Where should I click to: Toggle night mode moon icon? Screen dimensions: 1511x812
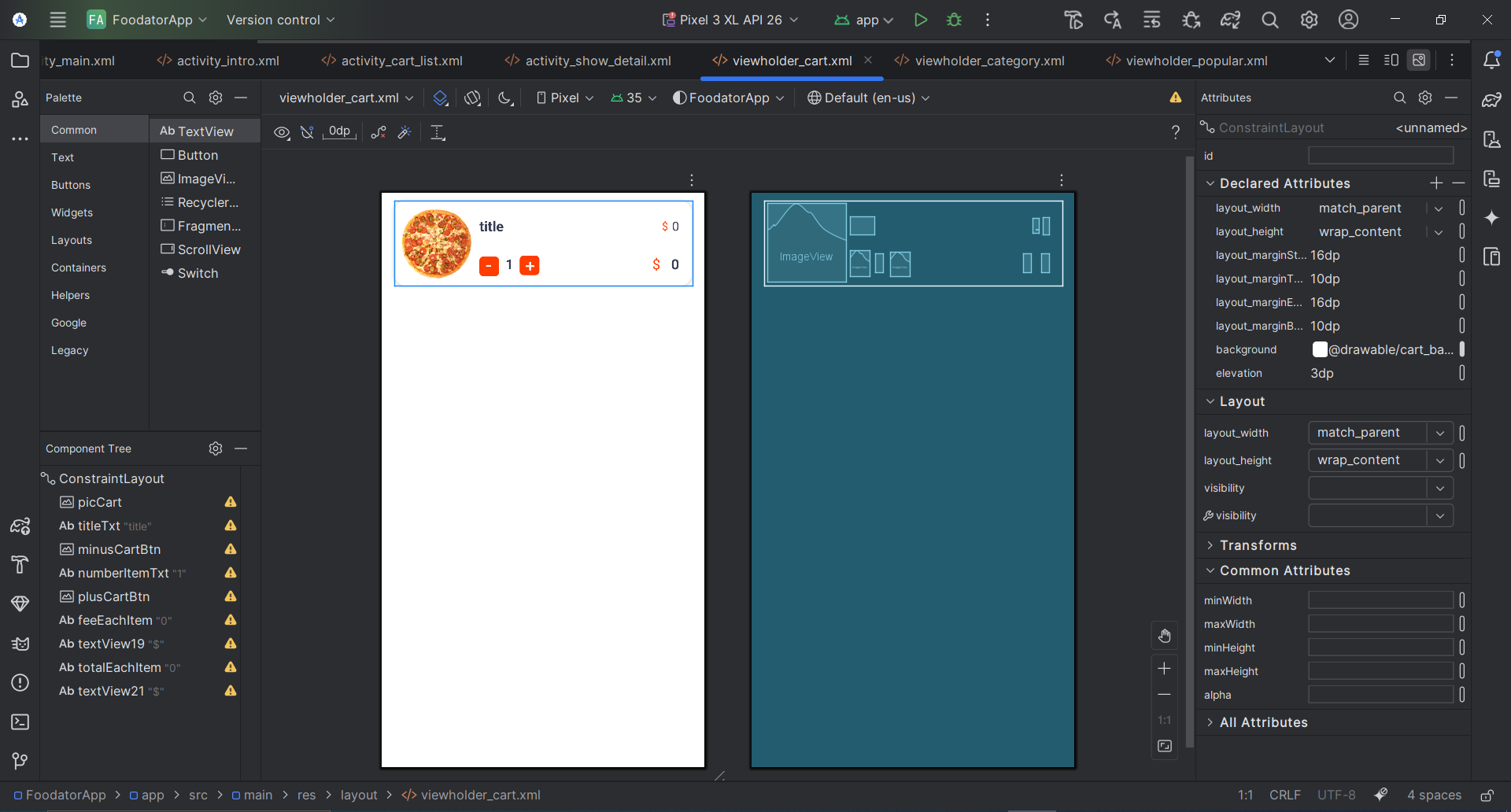(x=505, y=98)
